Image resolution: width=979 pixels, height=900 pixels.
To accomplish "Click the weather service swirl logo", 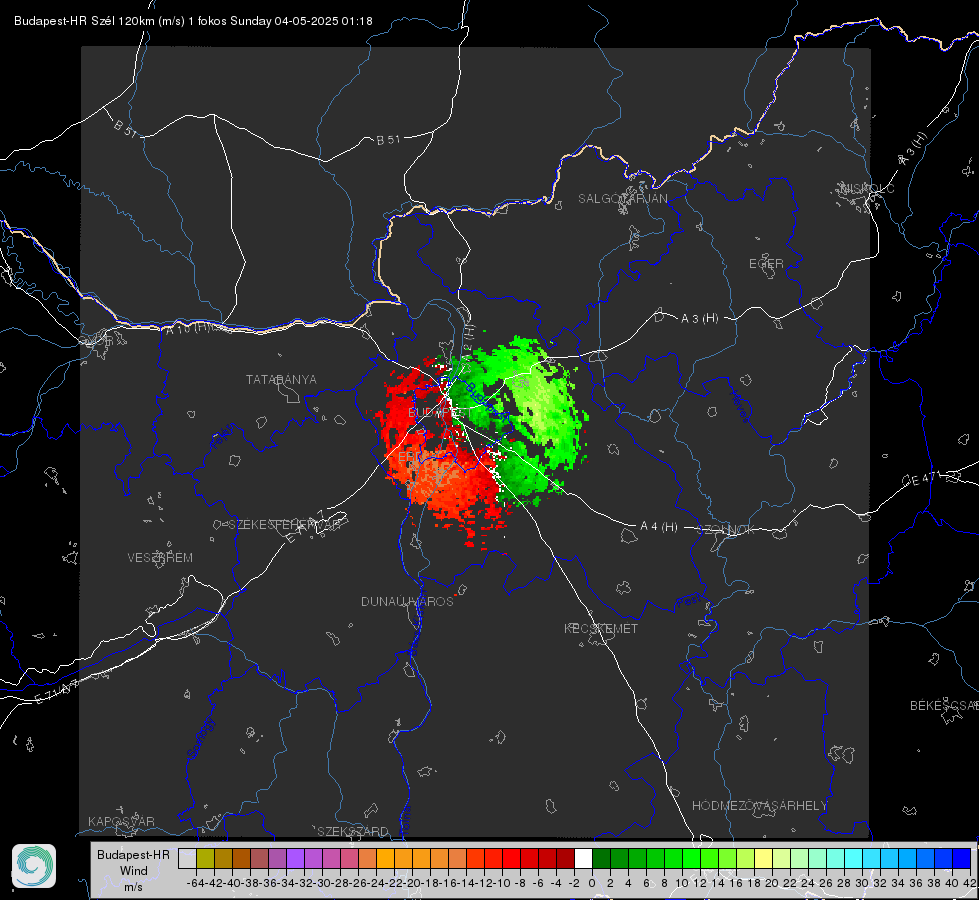I will point(34,866).
